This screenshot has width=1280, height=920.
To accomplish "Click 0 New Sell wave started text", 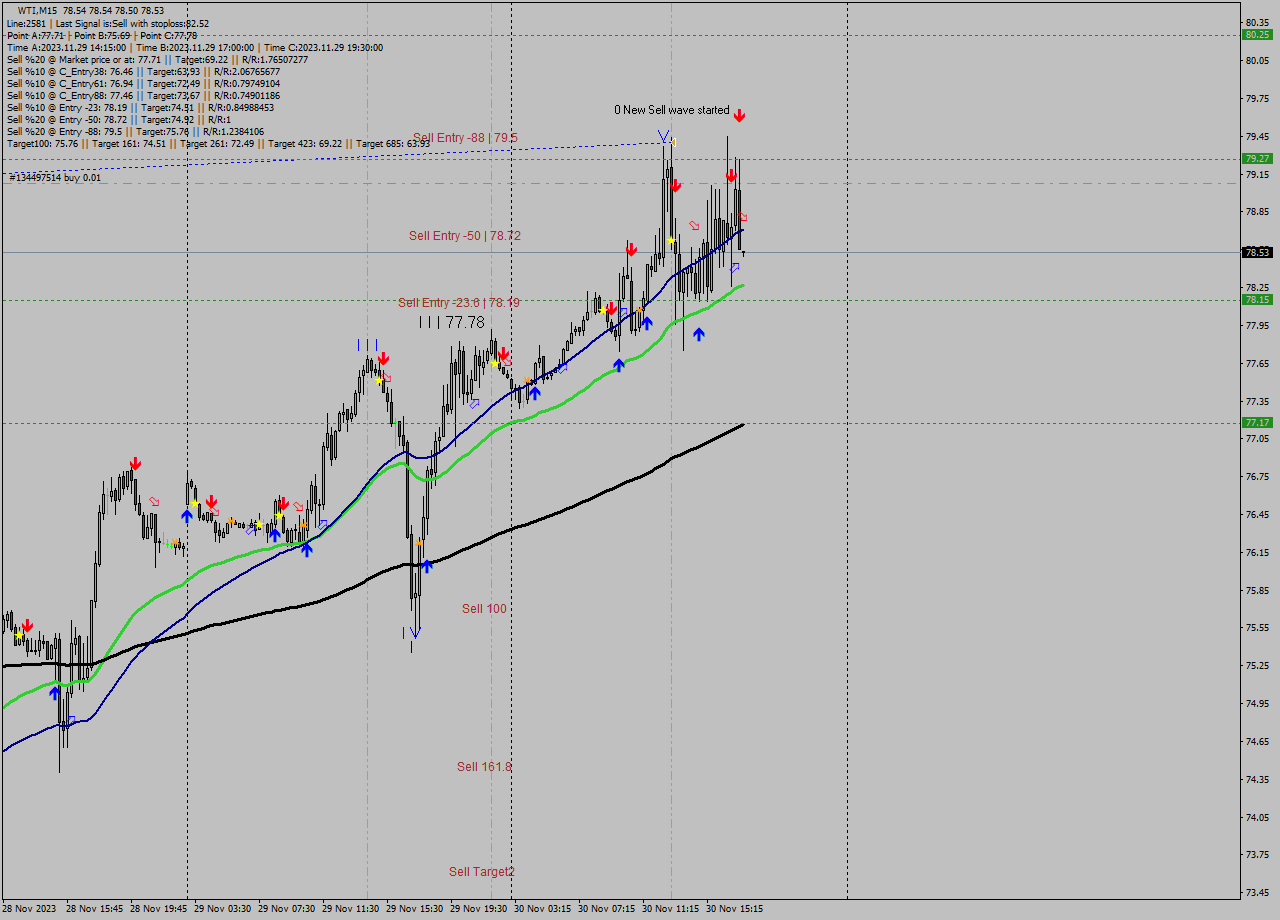I will 672,110.
